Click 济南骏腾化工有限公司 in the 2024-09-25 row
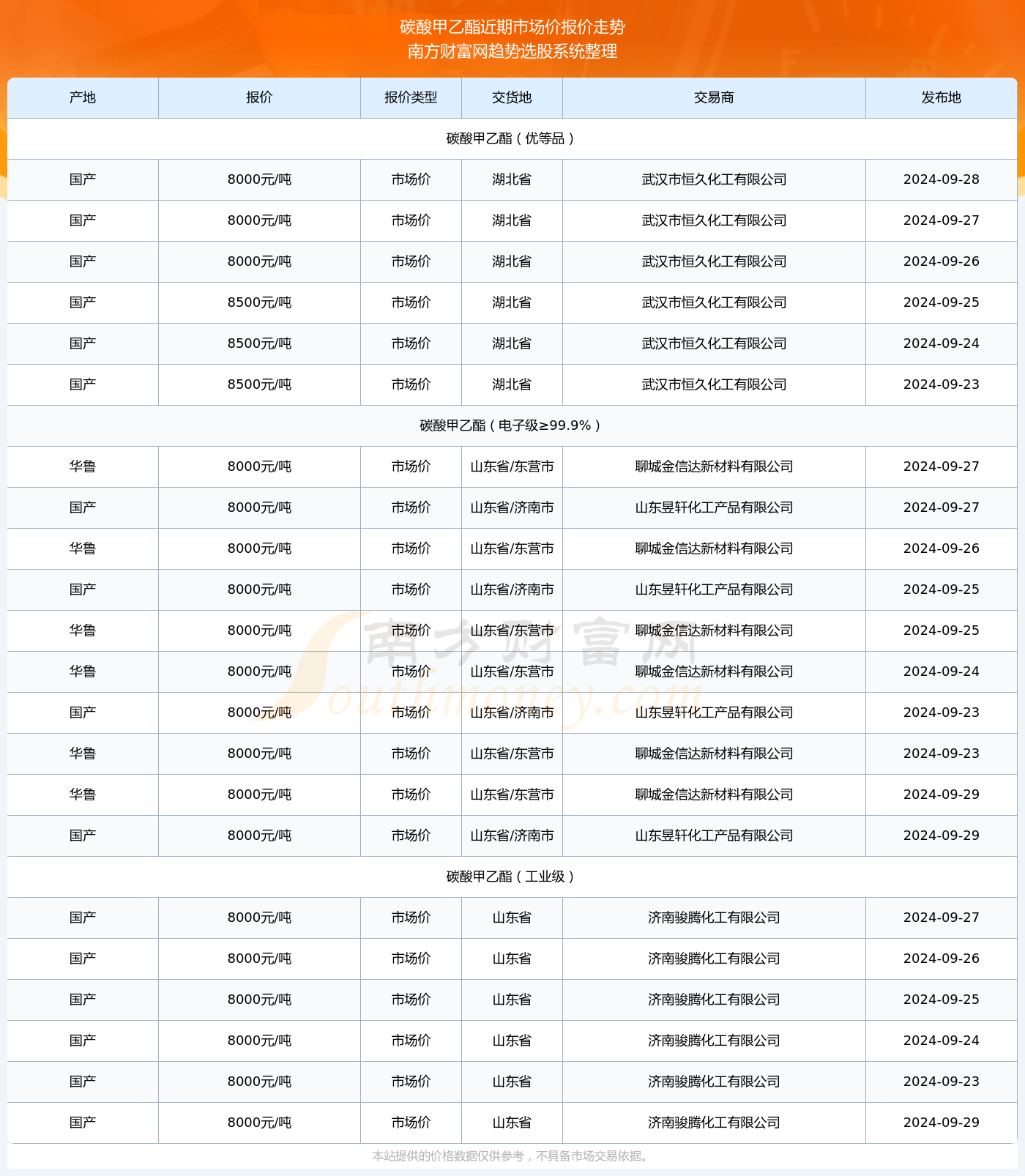 [714, 1000]
